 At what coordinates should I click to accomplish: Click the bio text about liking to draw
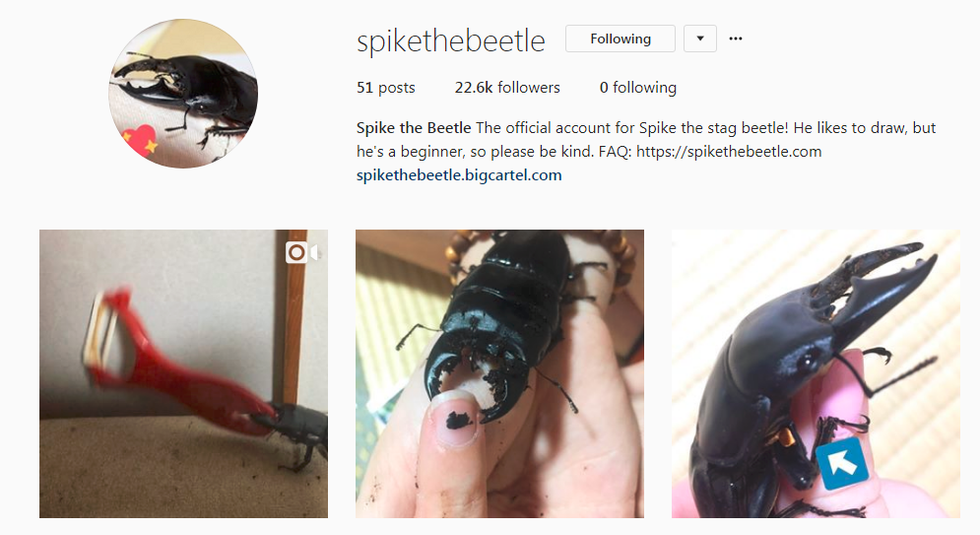646,139
